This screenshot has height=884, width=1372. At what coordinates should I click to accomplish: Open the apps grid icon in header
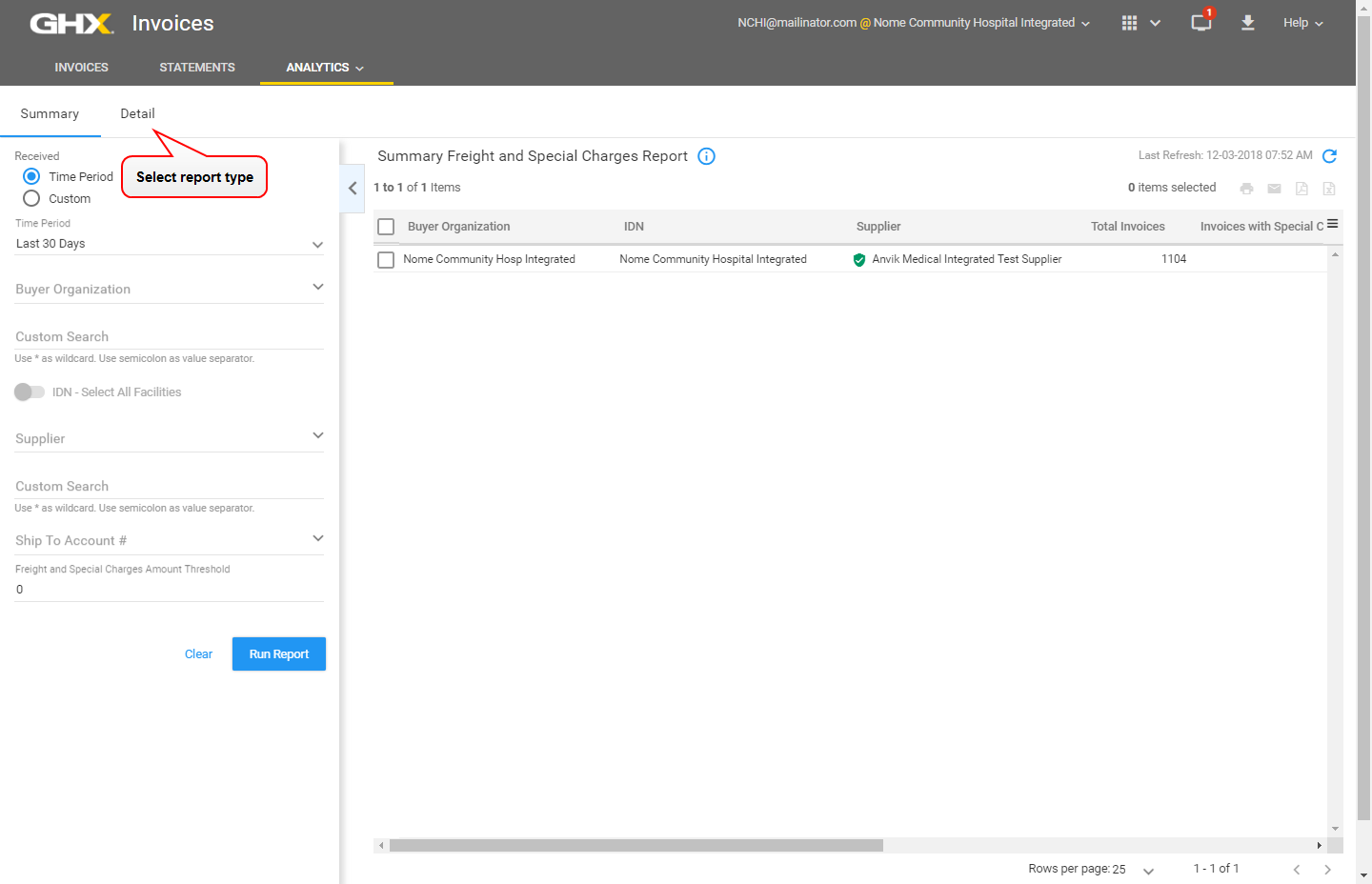[x=1129, y=23]
